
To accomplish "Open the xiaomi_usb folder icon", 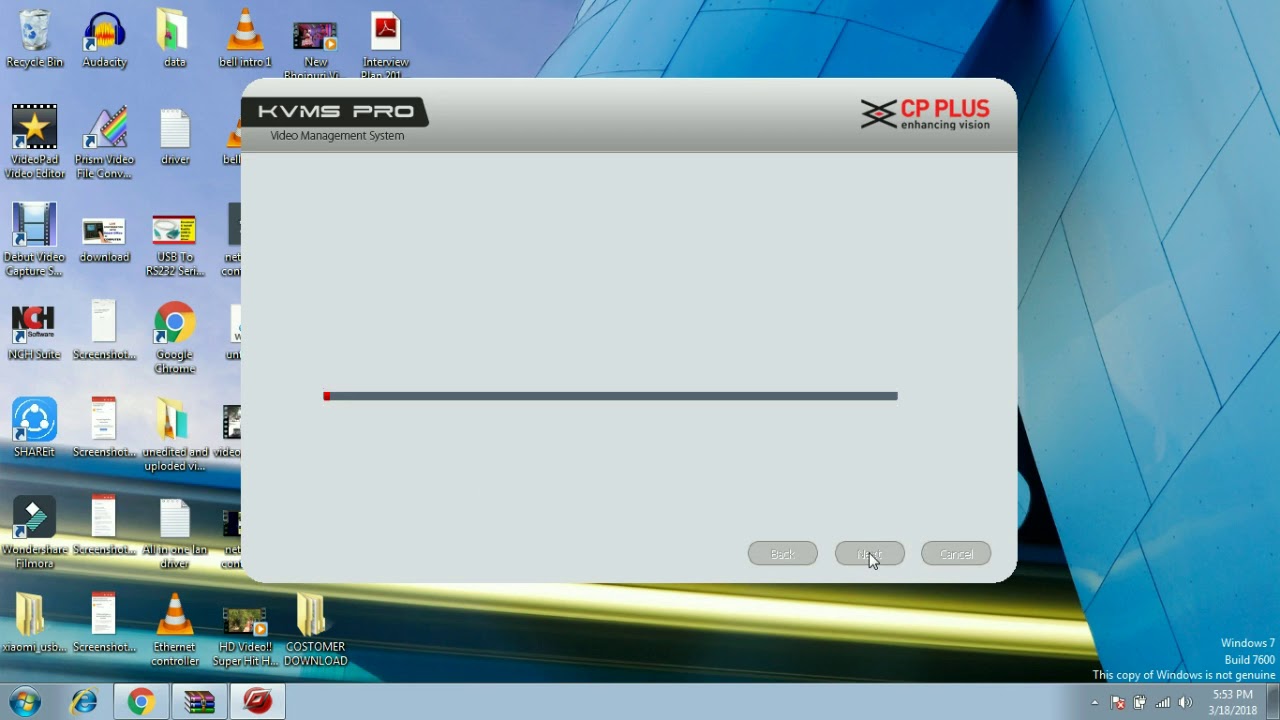I will [x=35, y=623].
